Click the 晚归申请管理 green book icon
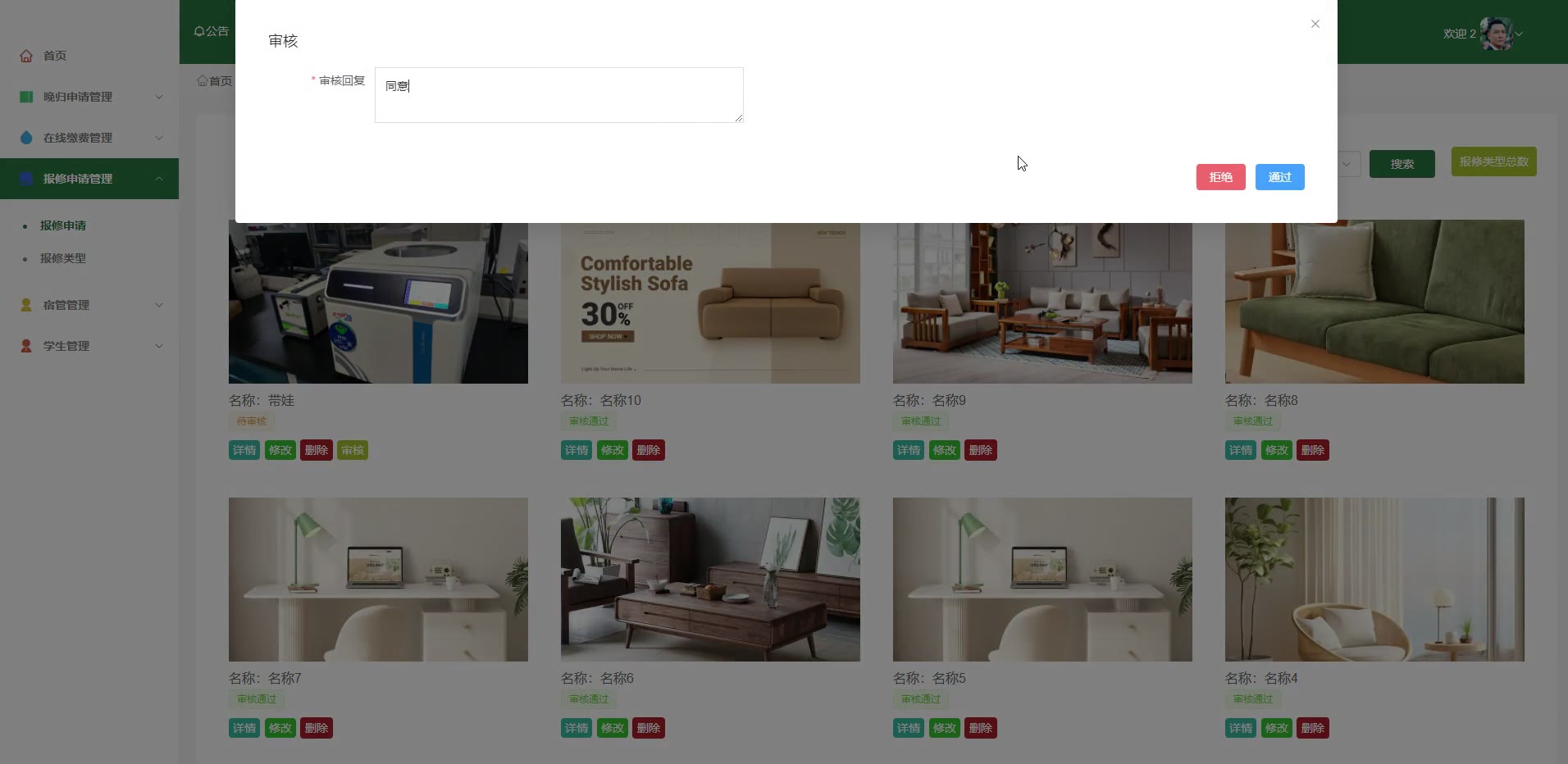This screenshot has width=1568, height=764. point(26,97)
